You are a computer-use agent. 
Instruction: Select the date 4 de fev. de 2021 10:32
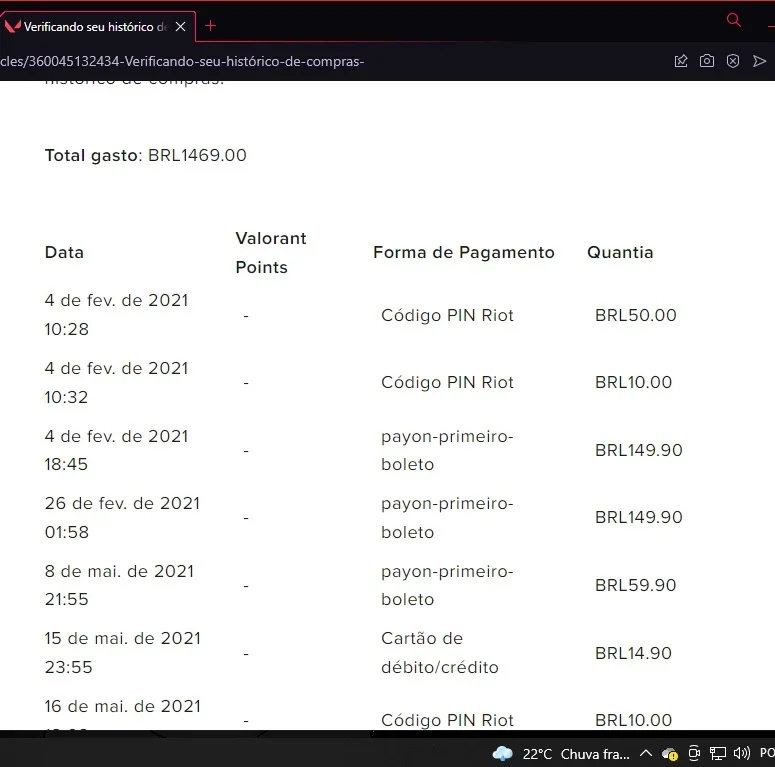tap(116, 383)
